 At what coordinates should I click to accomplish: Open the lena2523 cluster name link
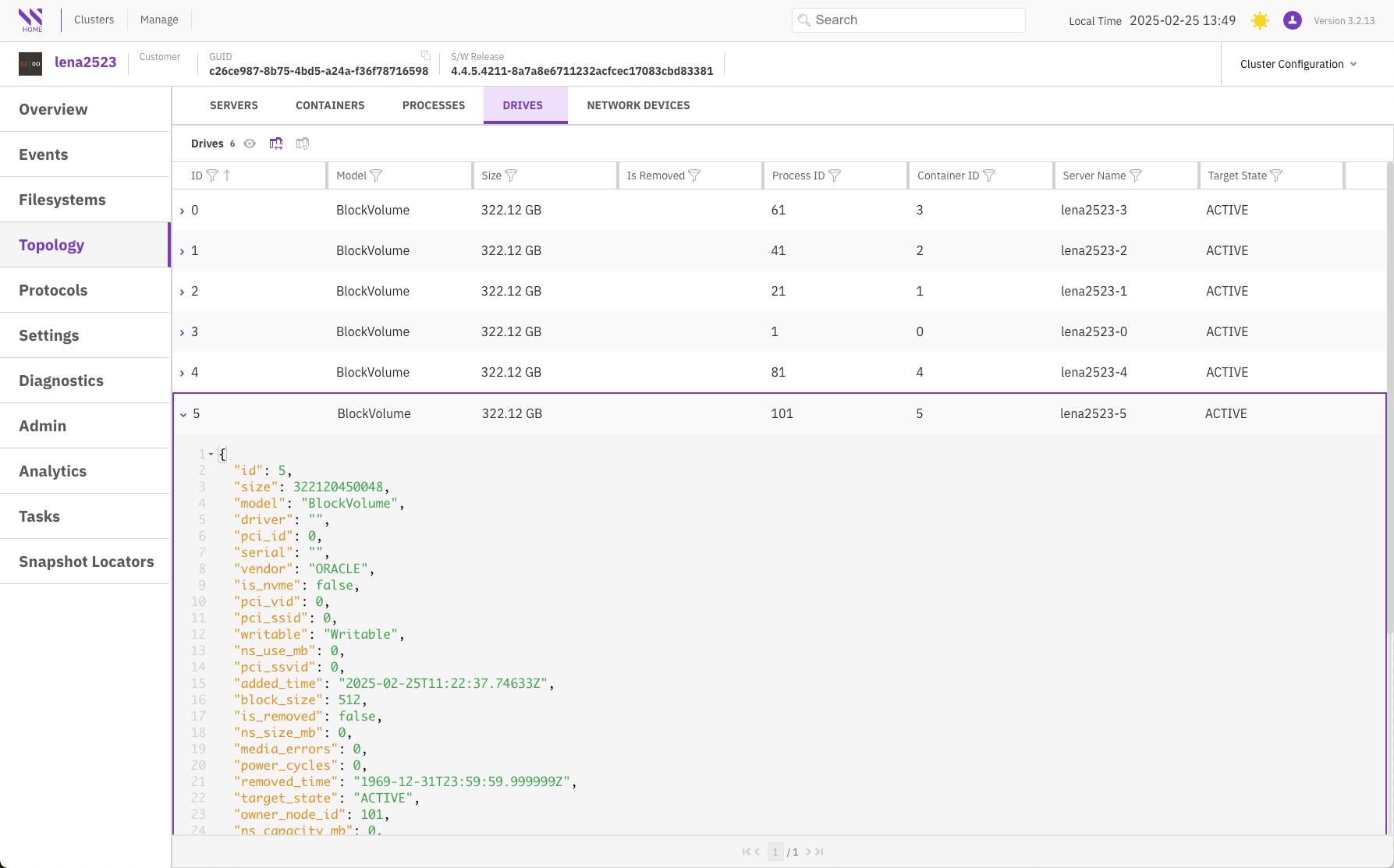pyautogui.click(x=85, y=62)
